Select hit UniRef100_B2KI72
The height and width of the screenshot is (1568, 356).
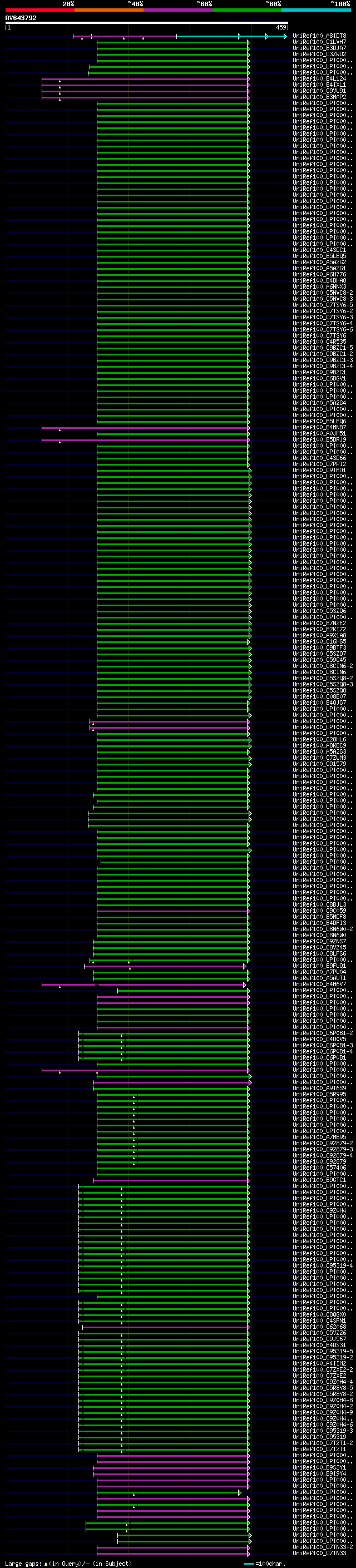coord(319,630)
